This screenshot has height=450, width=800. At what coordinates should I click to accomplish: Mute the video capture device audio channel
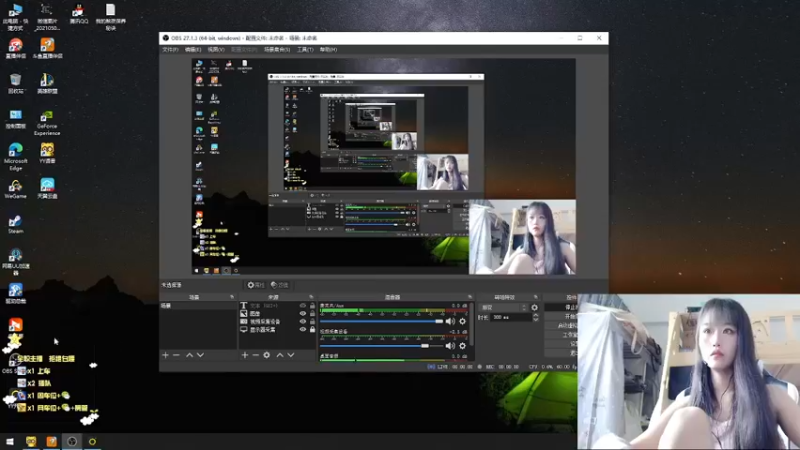click(x=450, y=346)
